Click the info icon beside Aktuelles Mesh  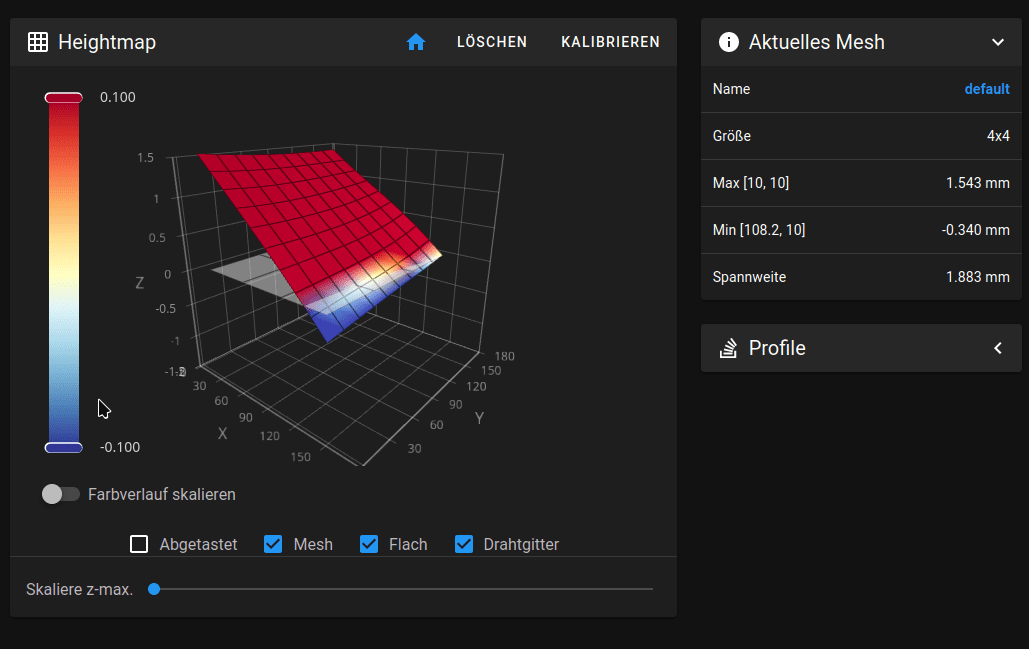(728, 42)
